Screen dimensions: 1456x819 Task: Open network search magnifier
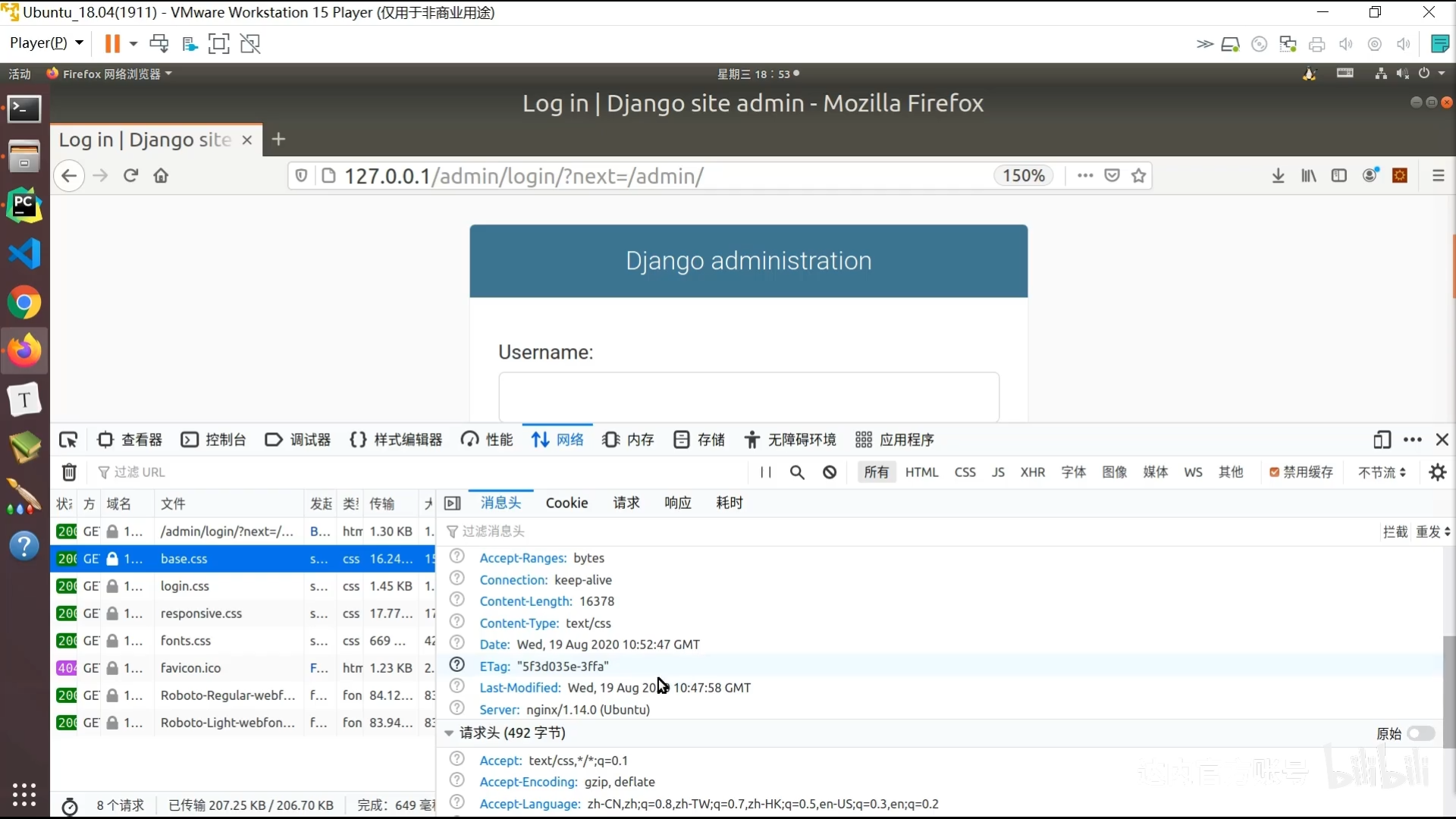click(x=797, y=472)
